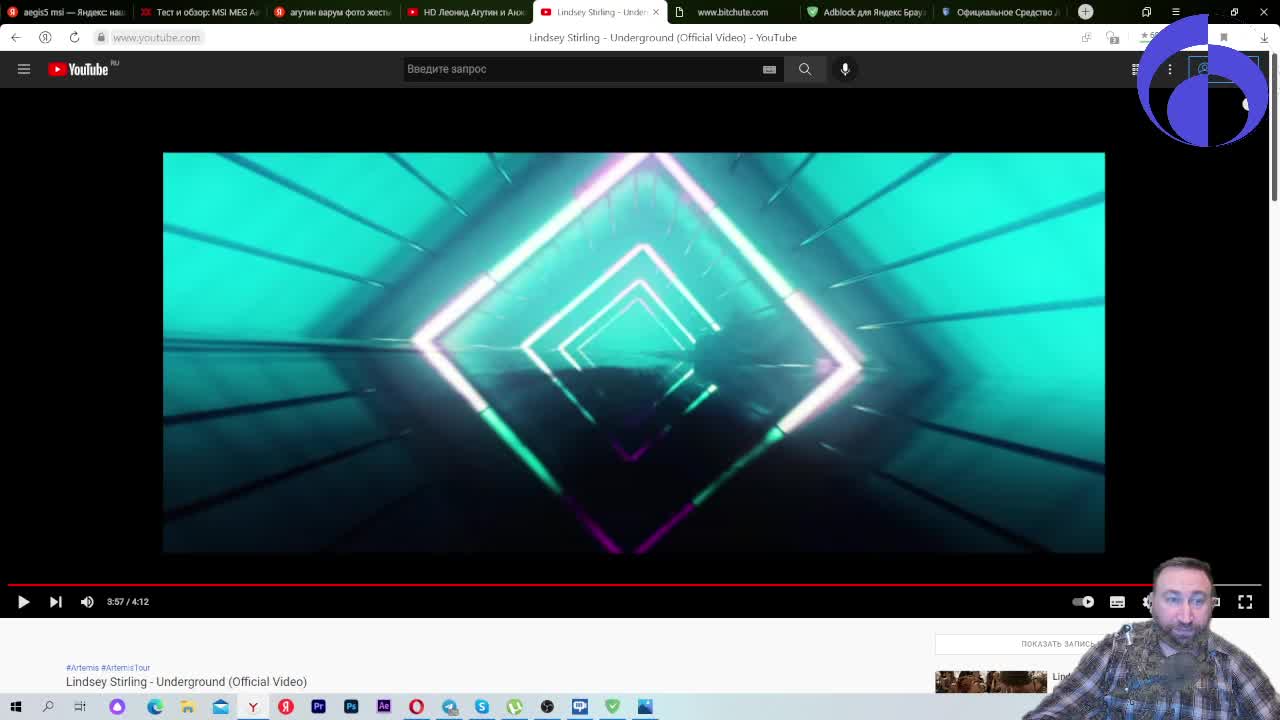Open Opera browser from taskbar

tap(416, 707)
